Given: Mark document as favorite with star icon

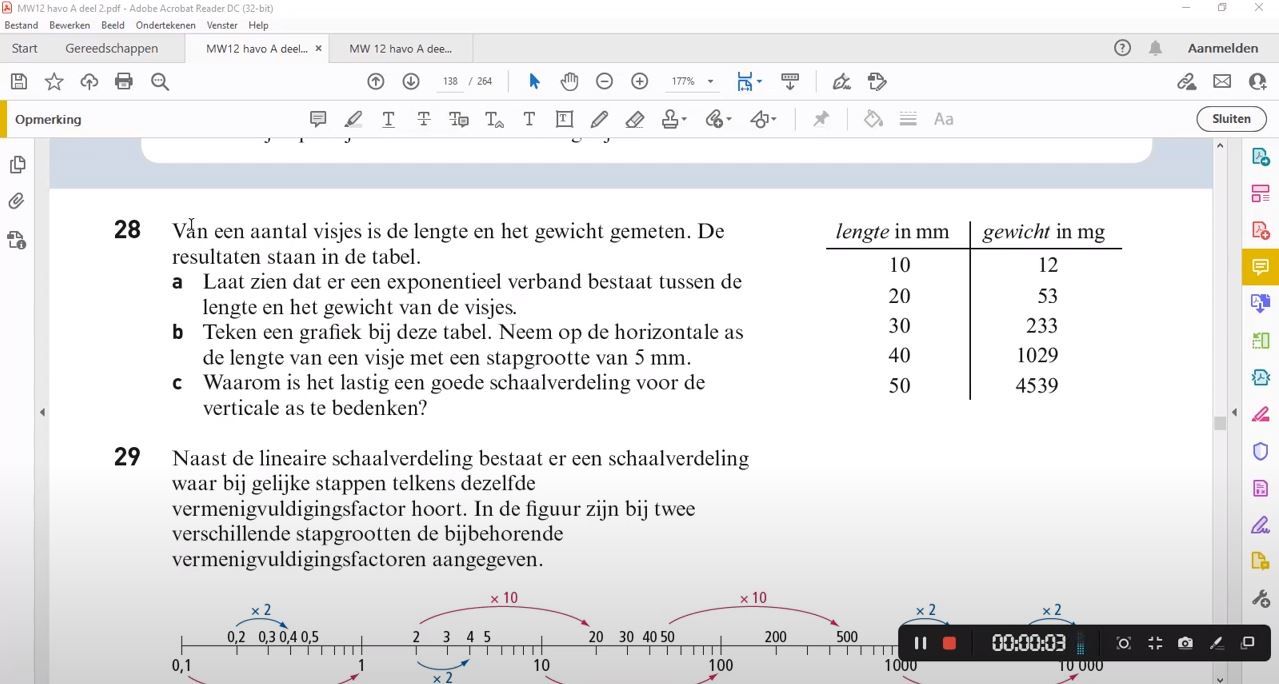Looking at the screenshot, I should click(x=54, y=82).
